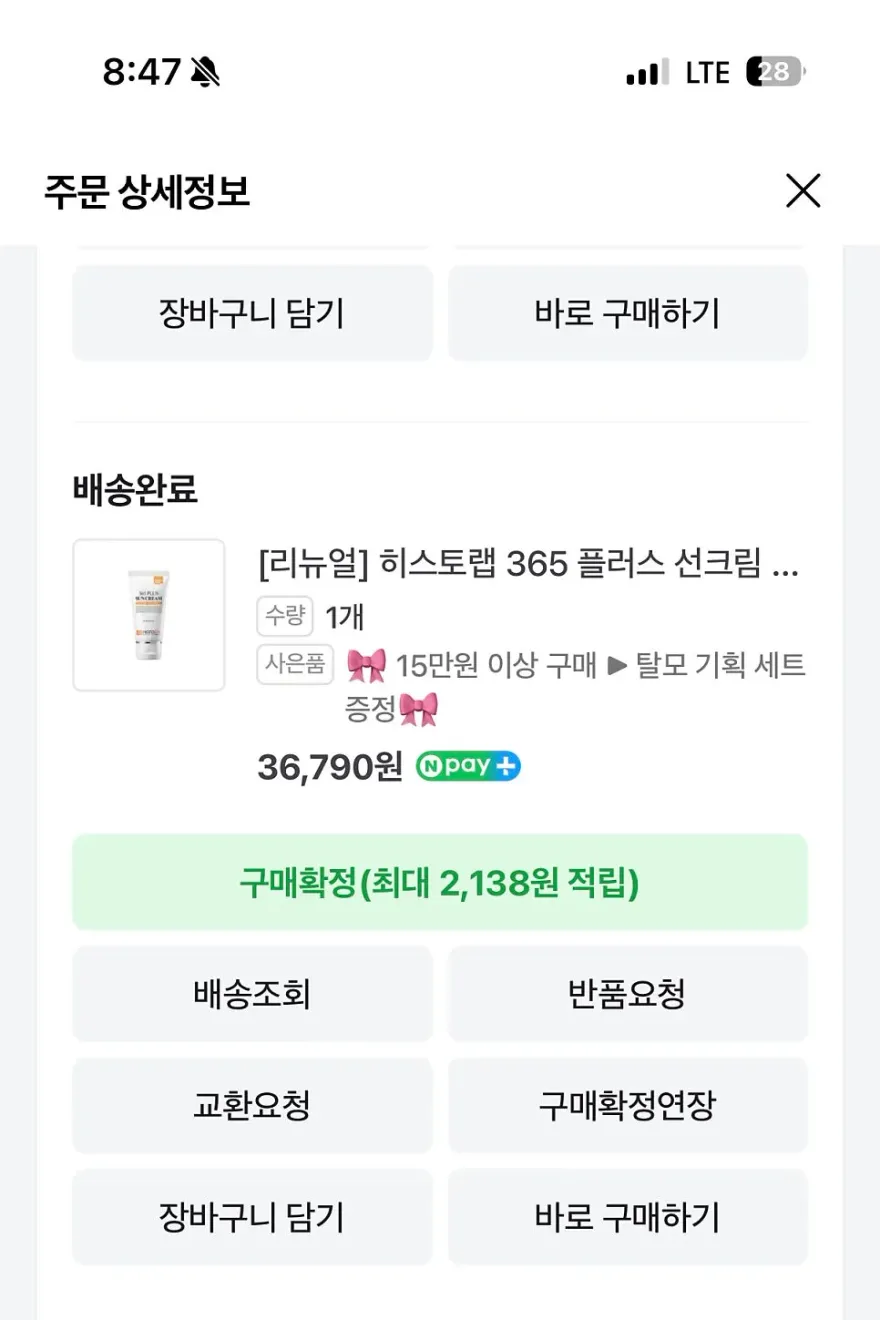Tap the silenced bell icon in status bar
This screenshot has height=1320, width=880.
point(205,72)
